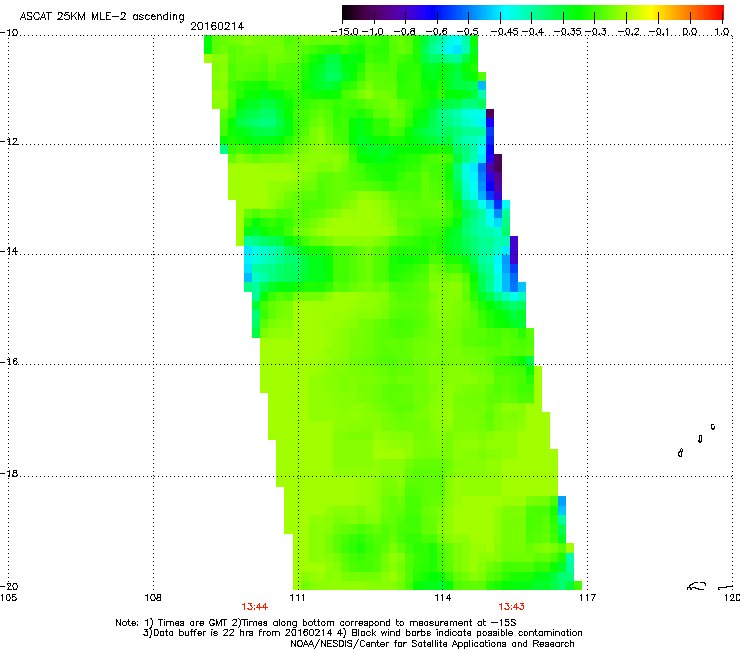Click the NOAA/NESDIS credit line
Viewport: 740px width, 650px height.
[432, 644]
